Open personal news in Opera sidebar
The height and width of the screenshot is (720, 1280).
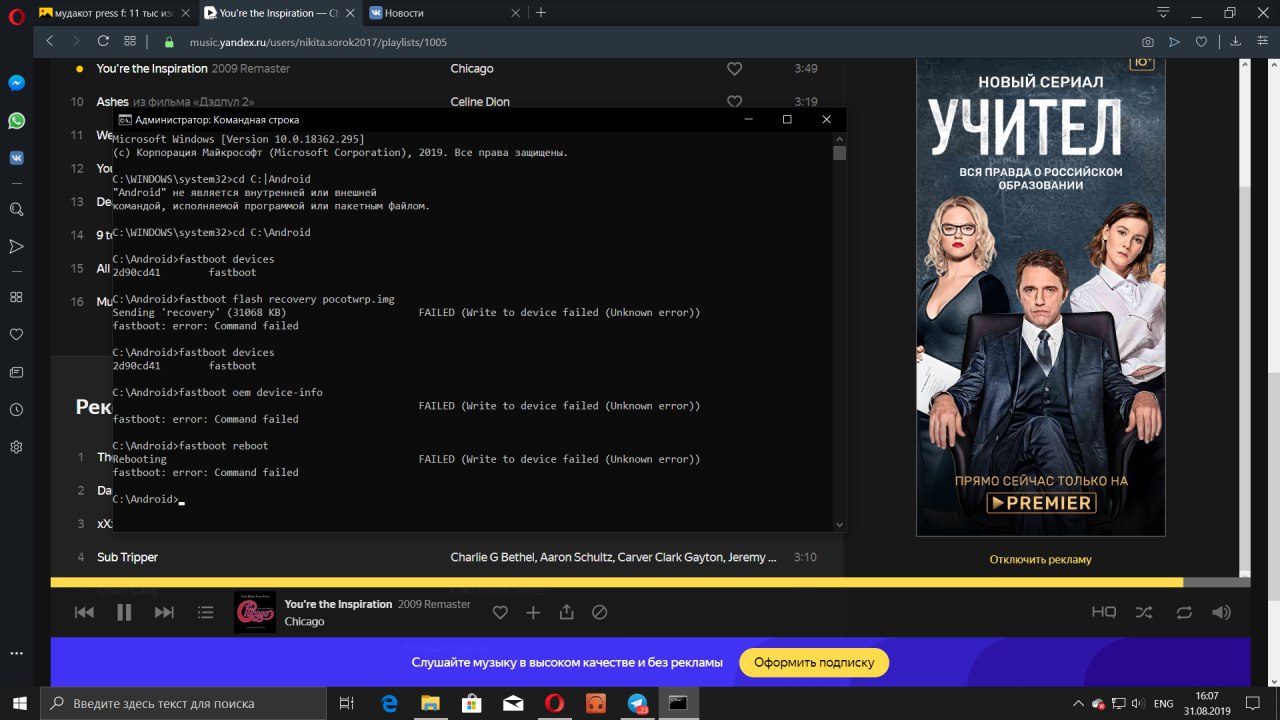(x=16, y=372)
